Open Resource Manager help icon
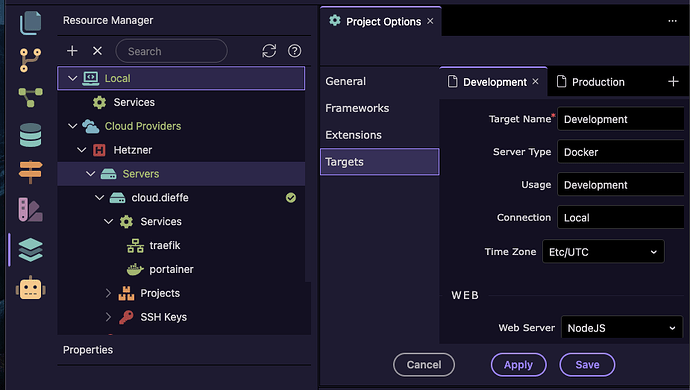 coord(294,51)
